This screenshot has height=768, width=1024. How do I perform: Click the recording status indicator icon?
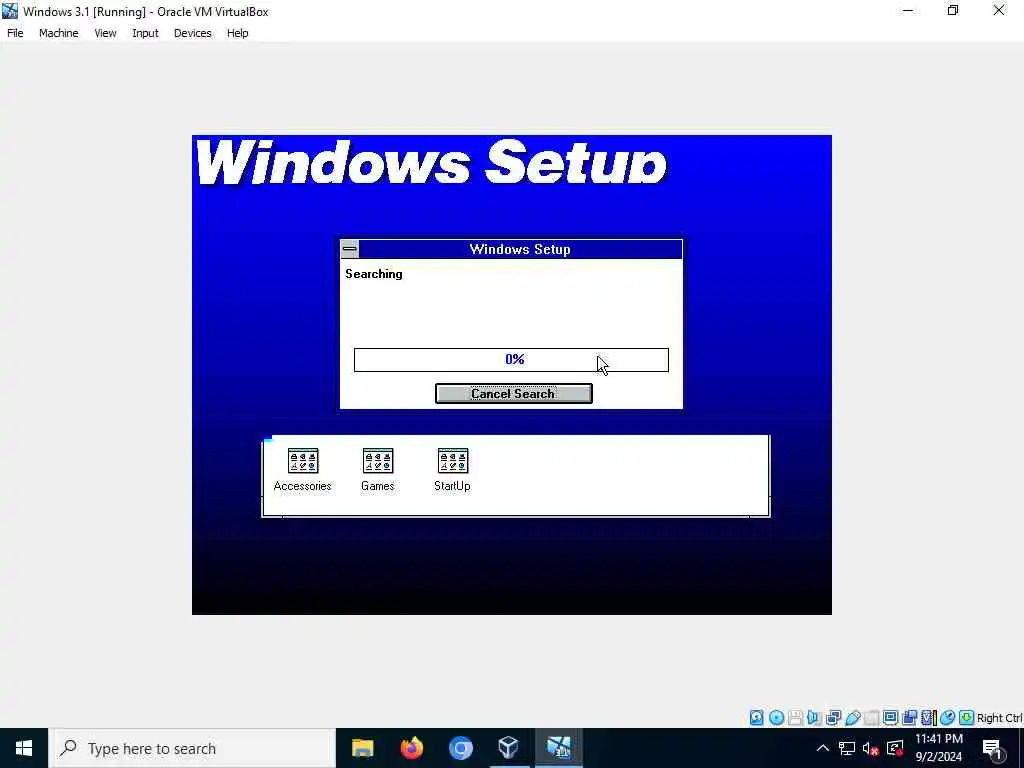tap(909, 718)
